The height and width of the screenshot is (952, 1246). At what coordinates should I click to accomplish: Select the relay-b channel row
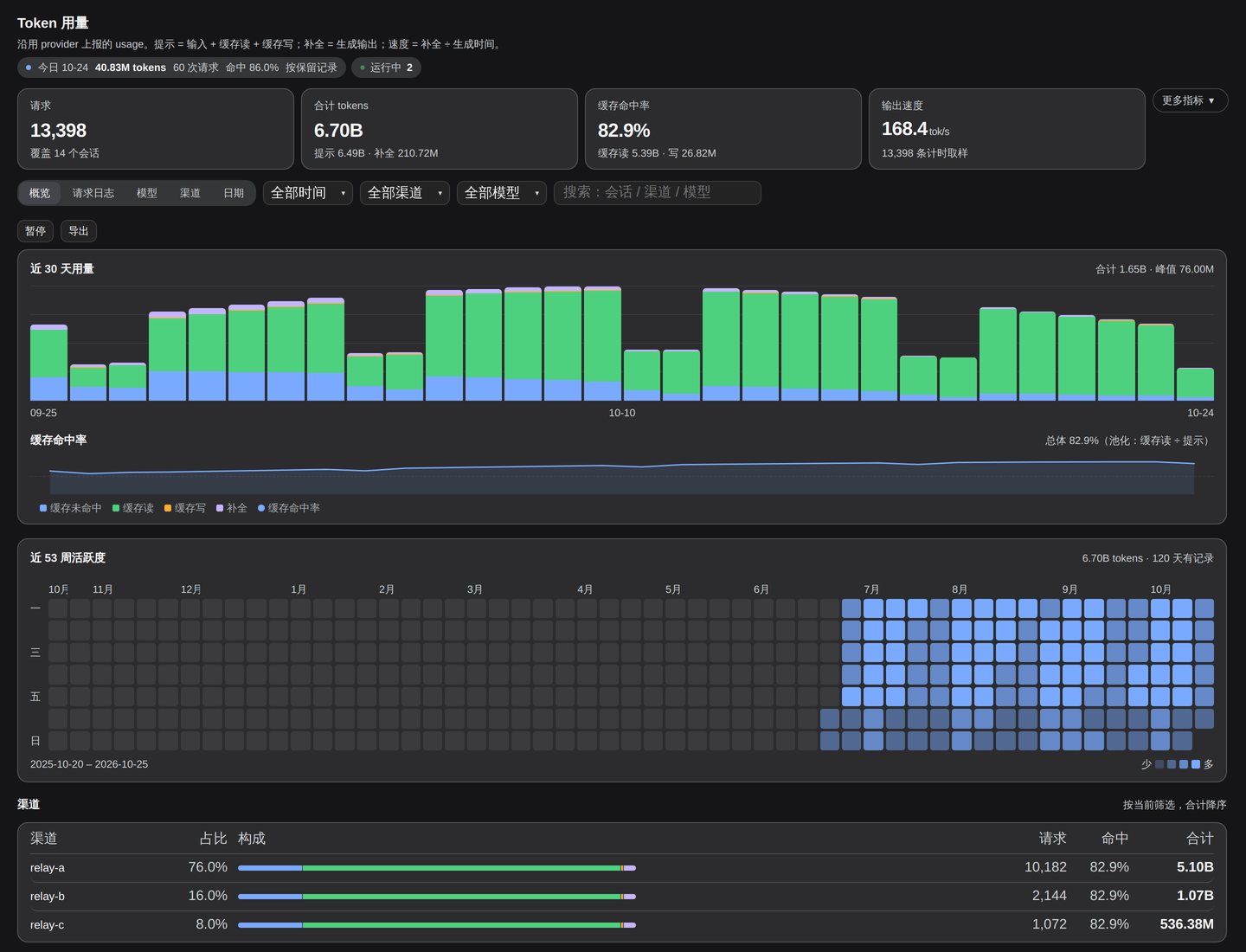(x=622, y=897)
